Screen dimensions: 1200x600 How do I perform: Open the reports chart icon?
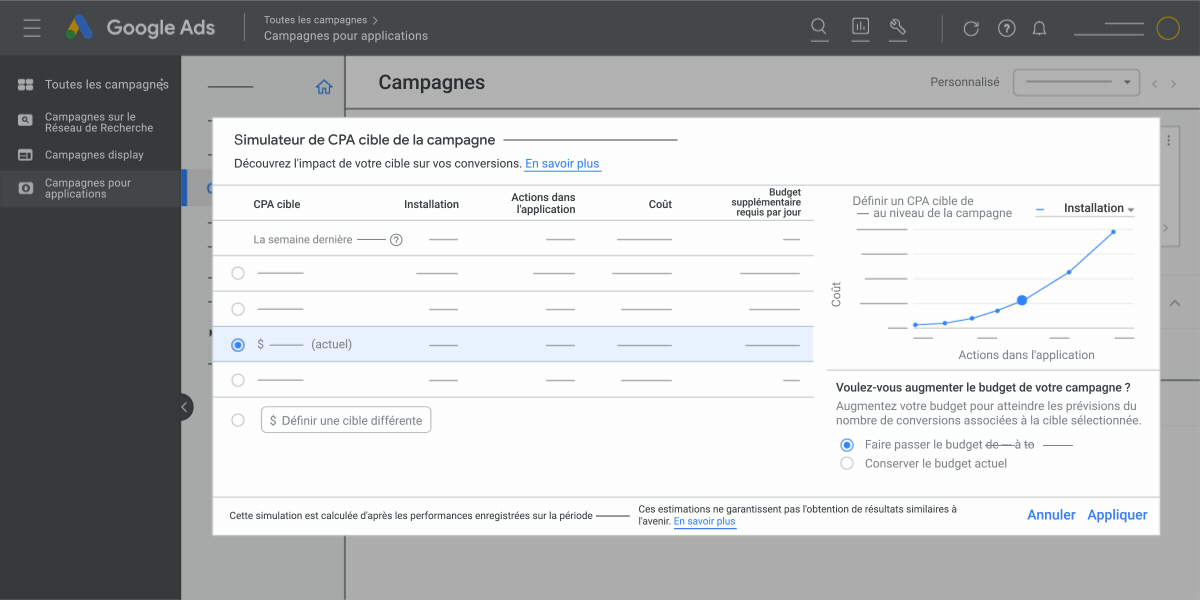[x=860, y=28]
